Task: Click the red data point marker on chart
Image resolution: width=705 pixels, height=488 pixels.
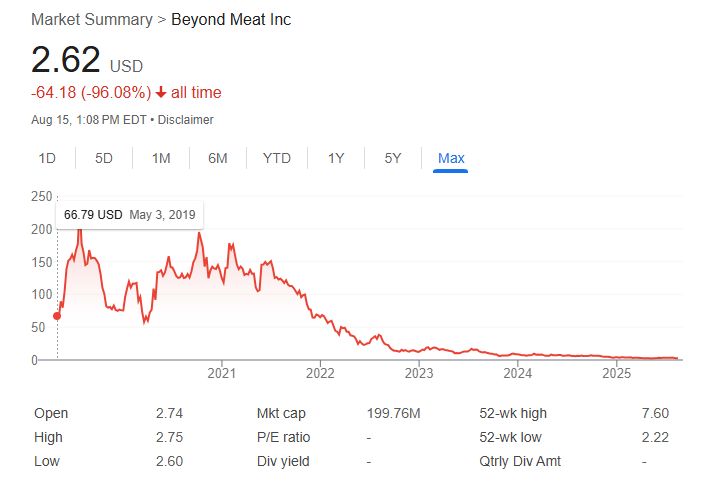Action: [x=57, y=316]
